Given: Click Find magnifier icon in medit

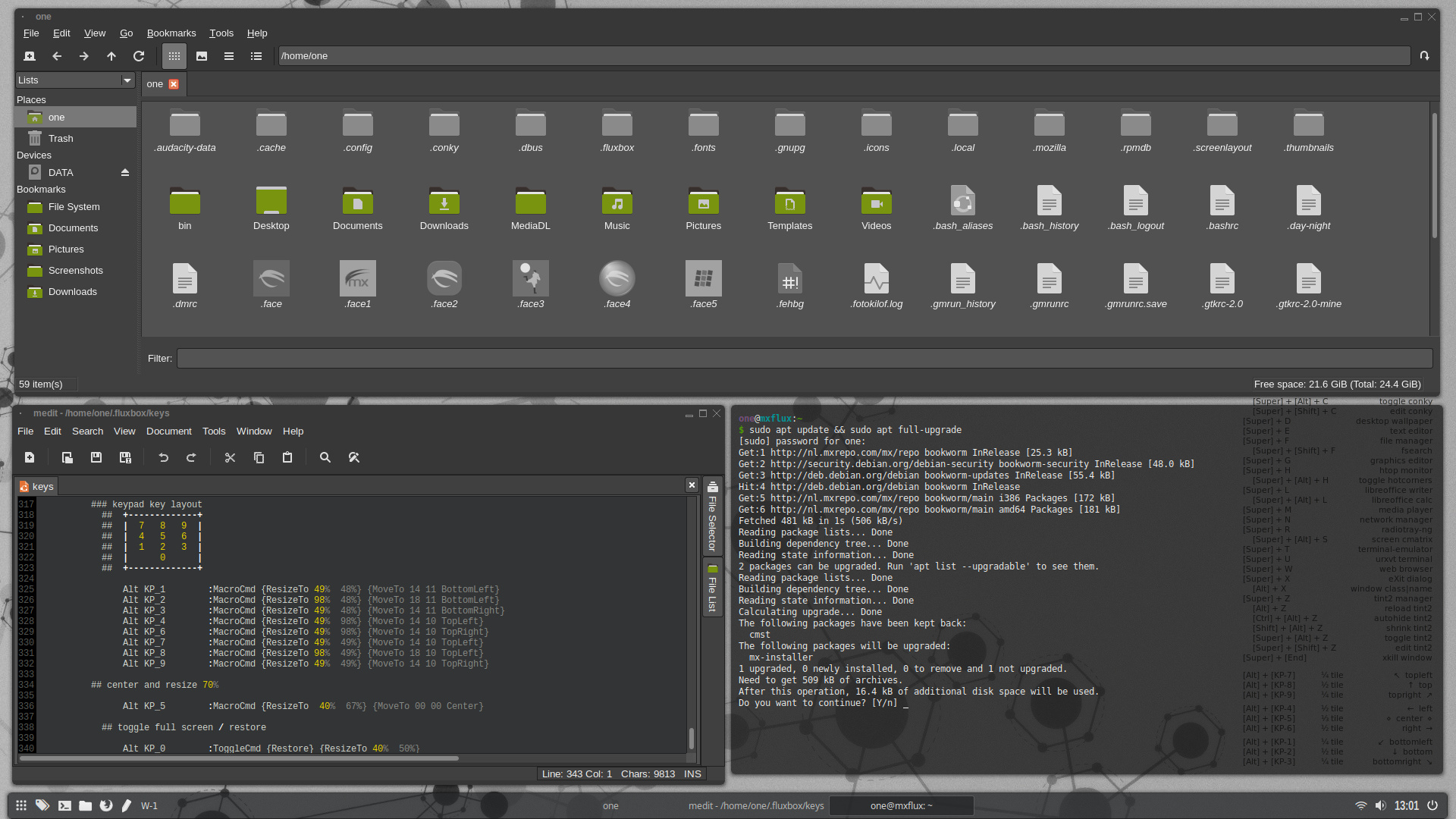Looking at the screenshot, I should point(325,458).
